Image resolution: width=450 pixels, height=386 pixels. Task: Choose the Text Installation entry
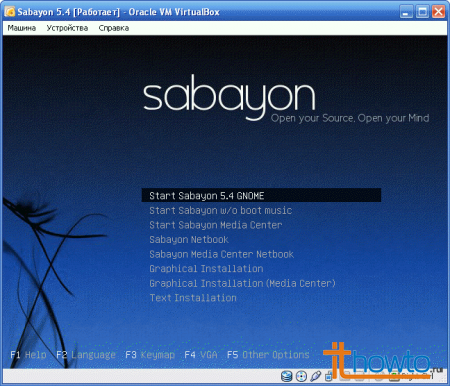(193, 298)
